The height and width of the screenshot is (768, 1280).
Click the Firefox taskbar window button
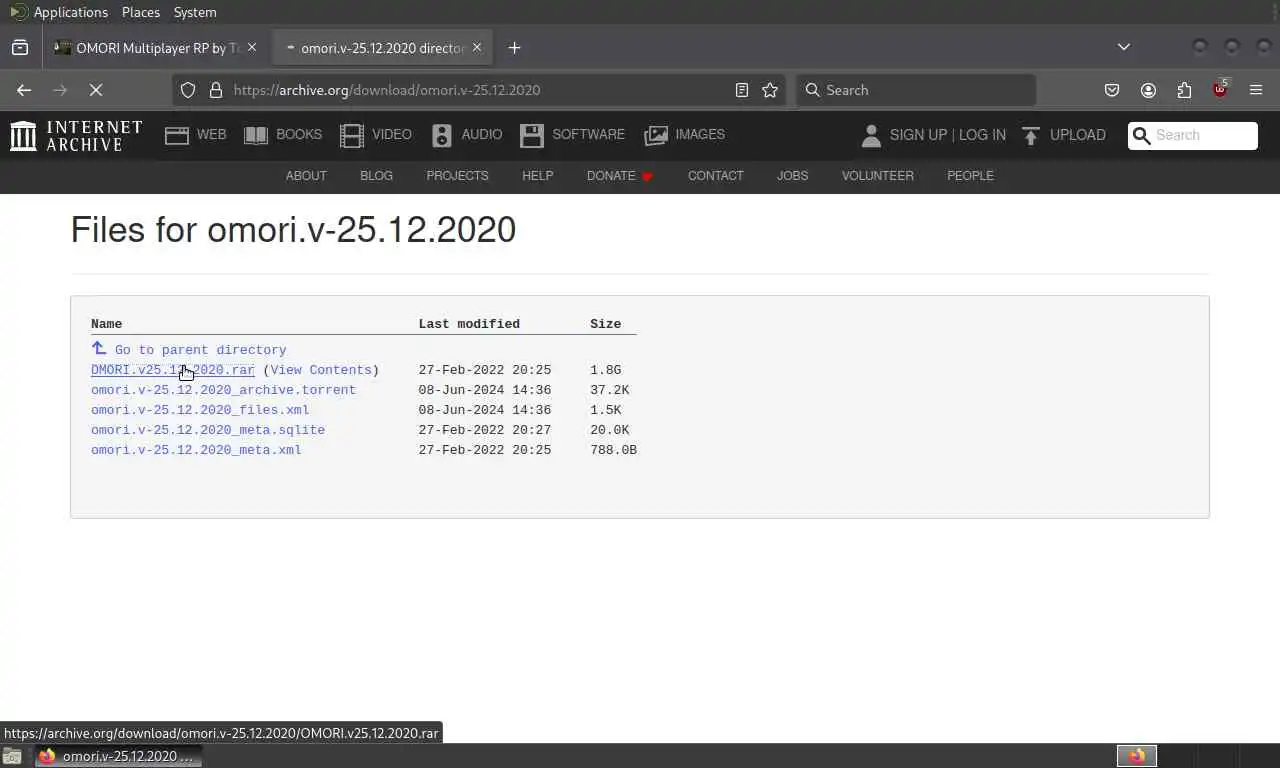[118, 756]
